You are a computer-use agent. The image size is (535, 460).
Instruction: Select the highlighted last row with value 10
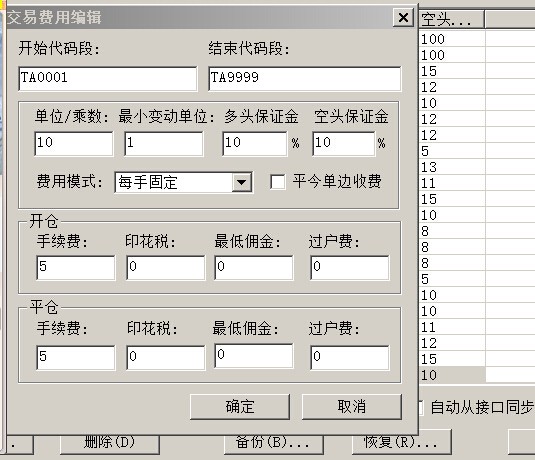click(452, 375)
